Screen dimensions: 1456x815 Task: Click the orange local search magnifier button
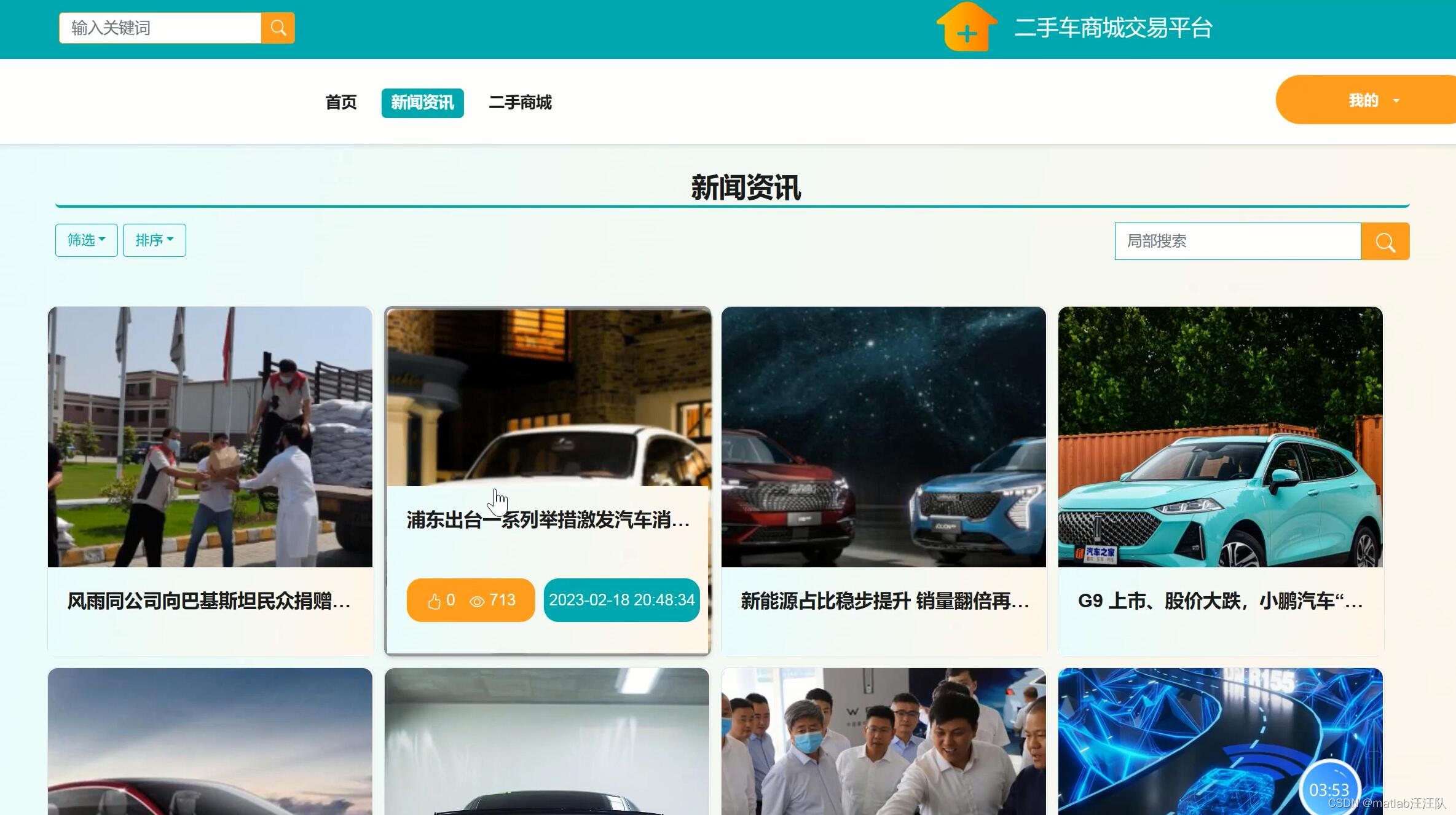[x=1385, y=242]
